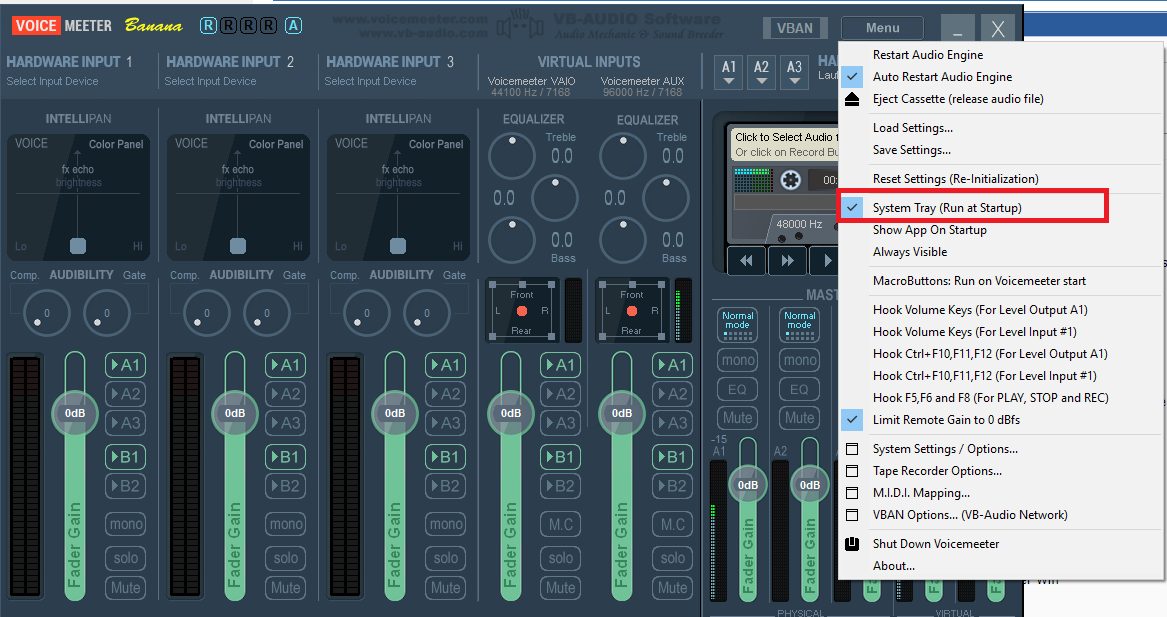
Task: Click VBAN Options window icon
Action: tap(852, 515)
